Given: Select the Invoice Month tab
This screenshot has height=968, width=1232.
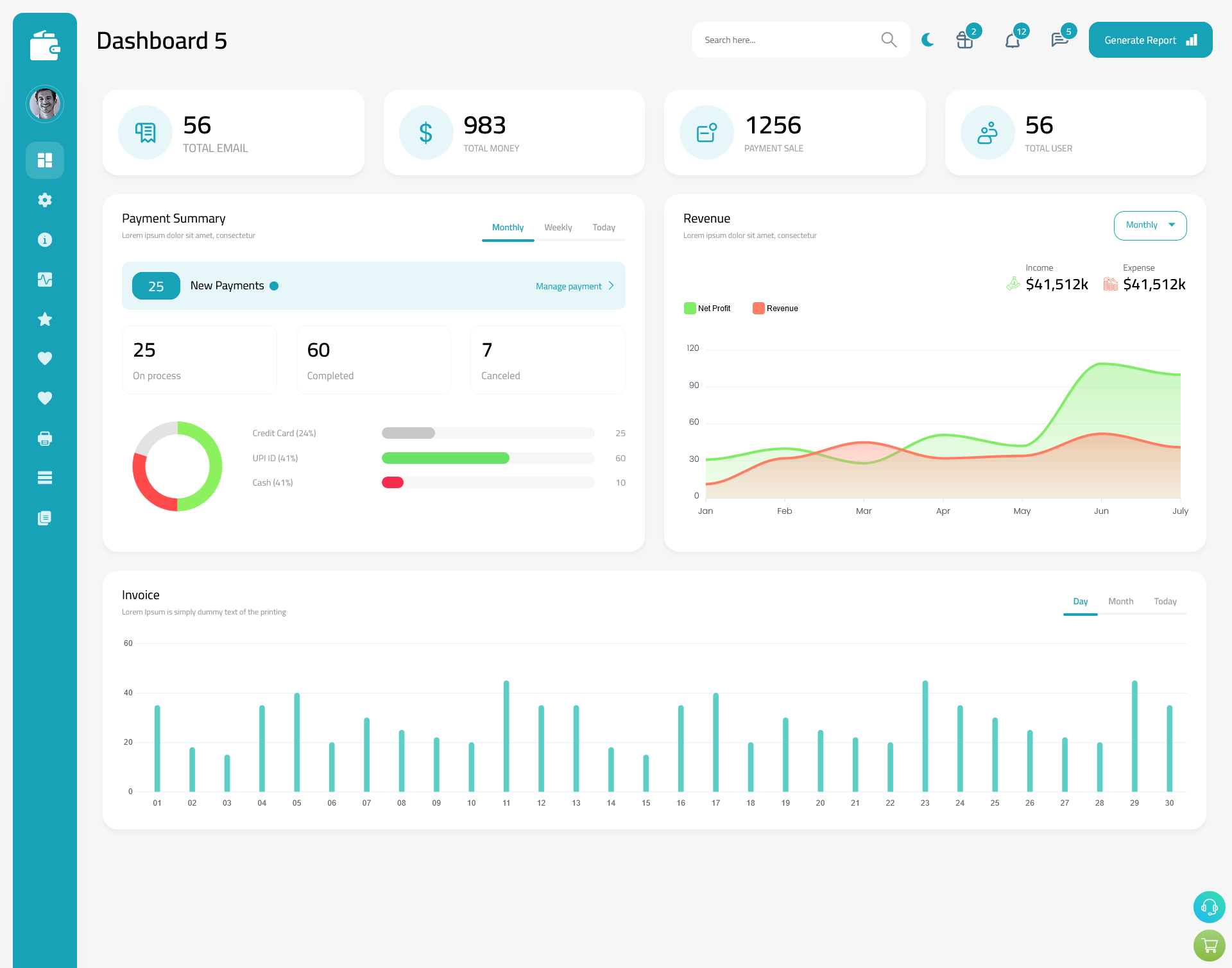Looking at the screenshot, I should click(x=1120, y=601).
